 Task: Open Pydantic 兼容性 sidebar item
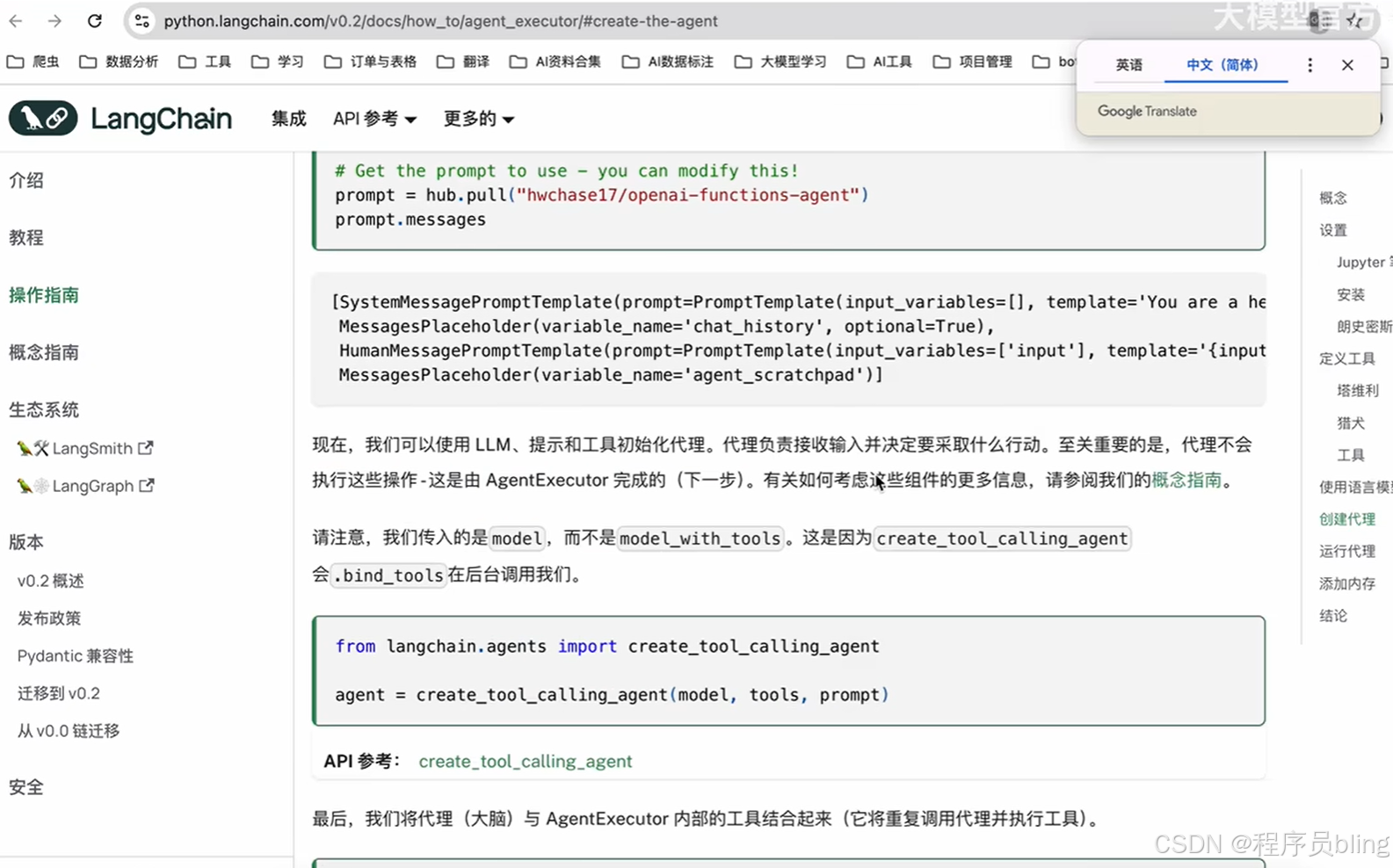click(76, 656)
